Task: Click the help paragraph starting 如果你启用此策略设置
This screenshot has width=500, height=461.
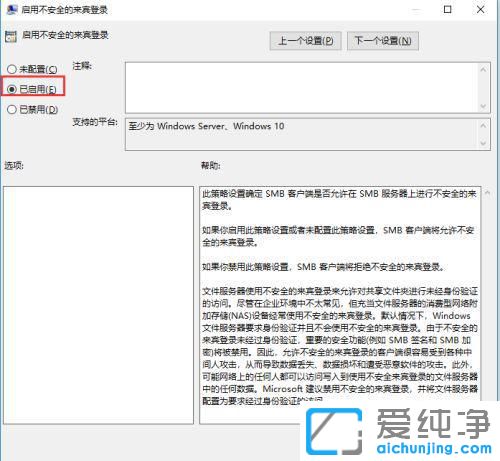Action: (338, 236)
